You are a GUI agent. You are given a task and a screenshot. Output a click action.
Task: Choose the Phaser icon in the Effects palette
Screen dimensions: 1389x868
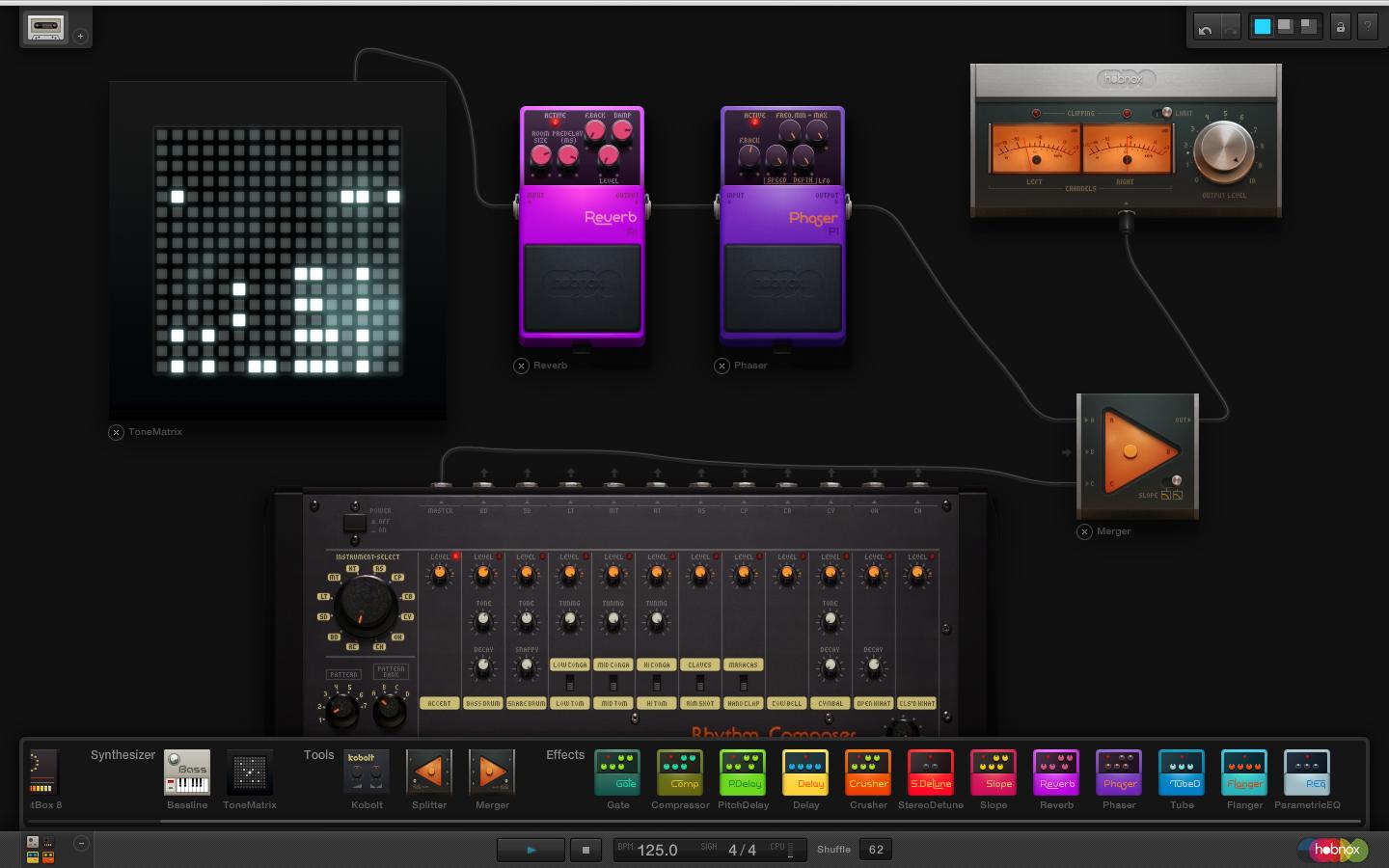(1119, 773)
